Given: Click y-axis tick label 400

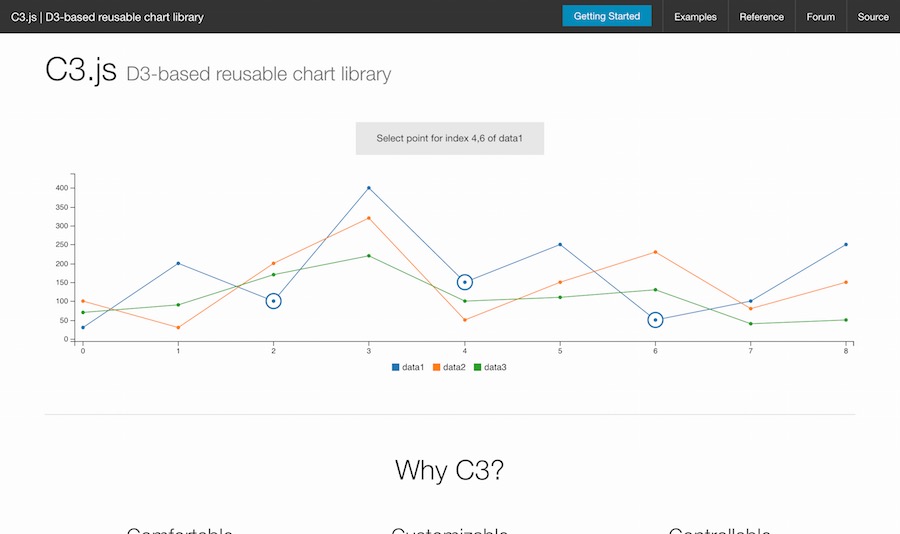Looking at the screenshot, I should (62, 188).
